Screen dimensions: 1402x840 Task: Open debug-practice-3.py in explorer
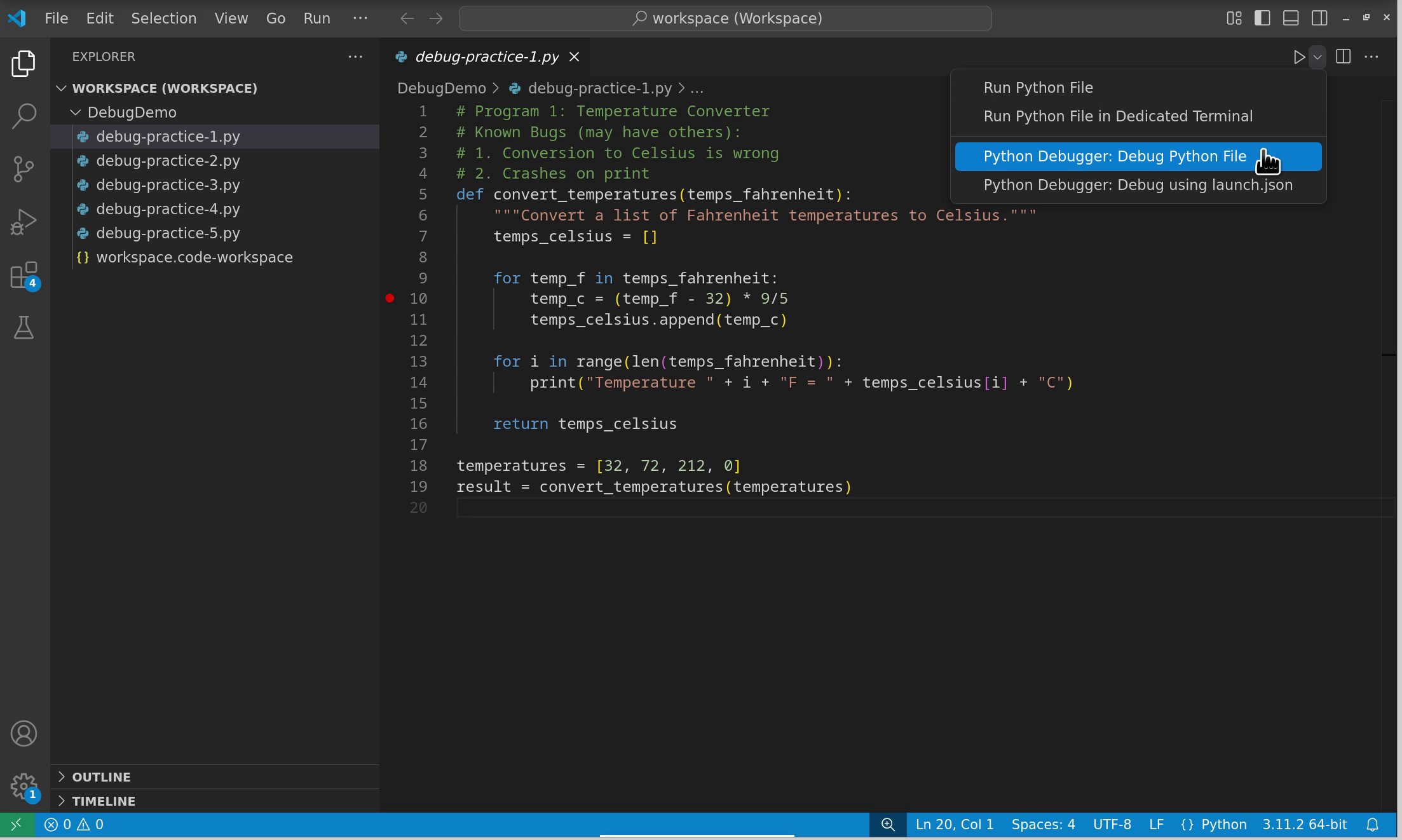(x=168, y=185)
